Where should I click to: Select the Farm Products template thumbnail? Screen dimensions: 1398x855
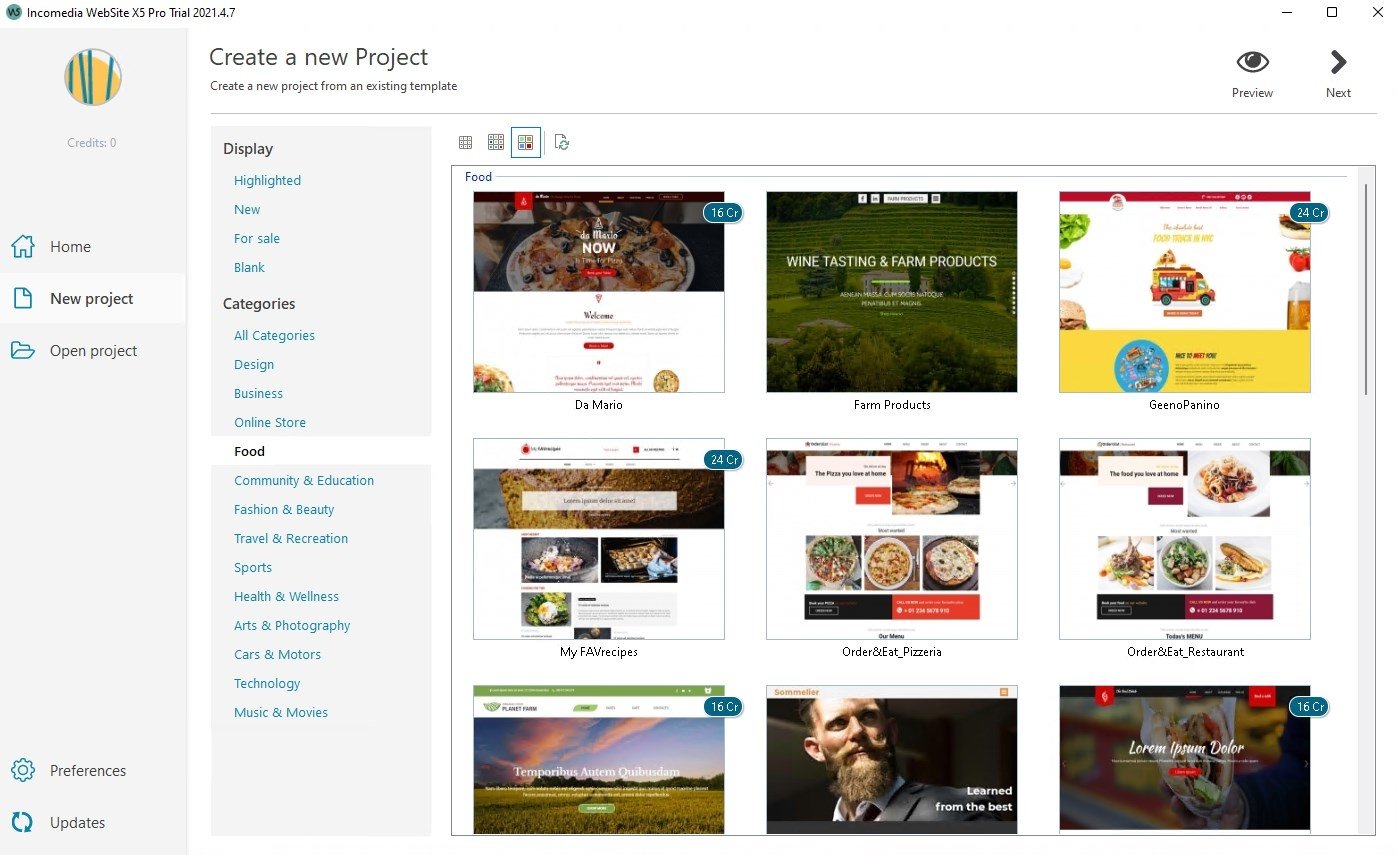[892, 292]
